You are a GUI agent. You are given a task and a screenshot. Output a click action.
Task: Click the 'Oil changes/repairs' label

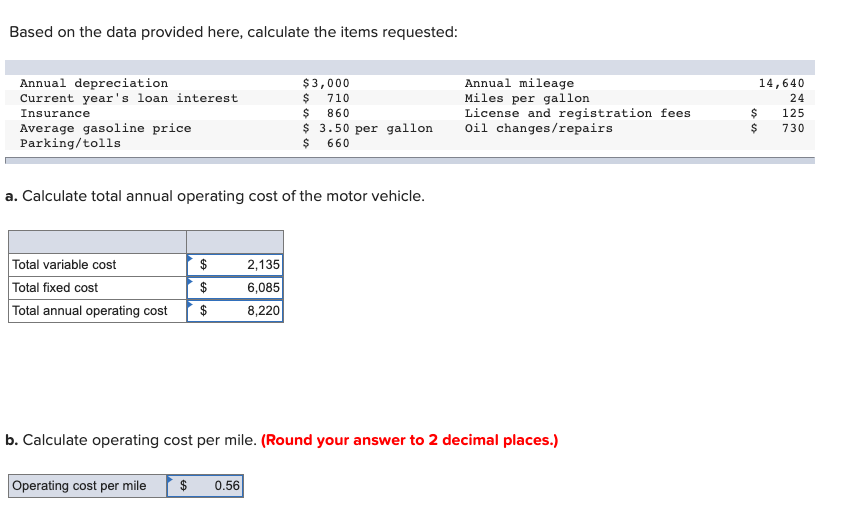539,129
